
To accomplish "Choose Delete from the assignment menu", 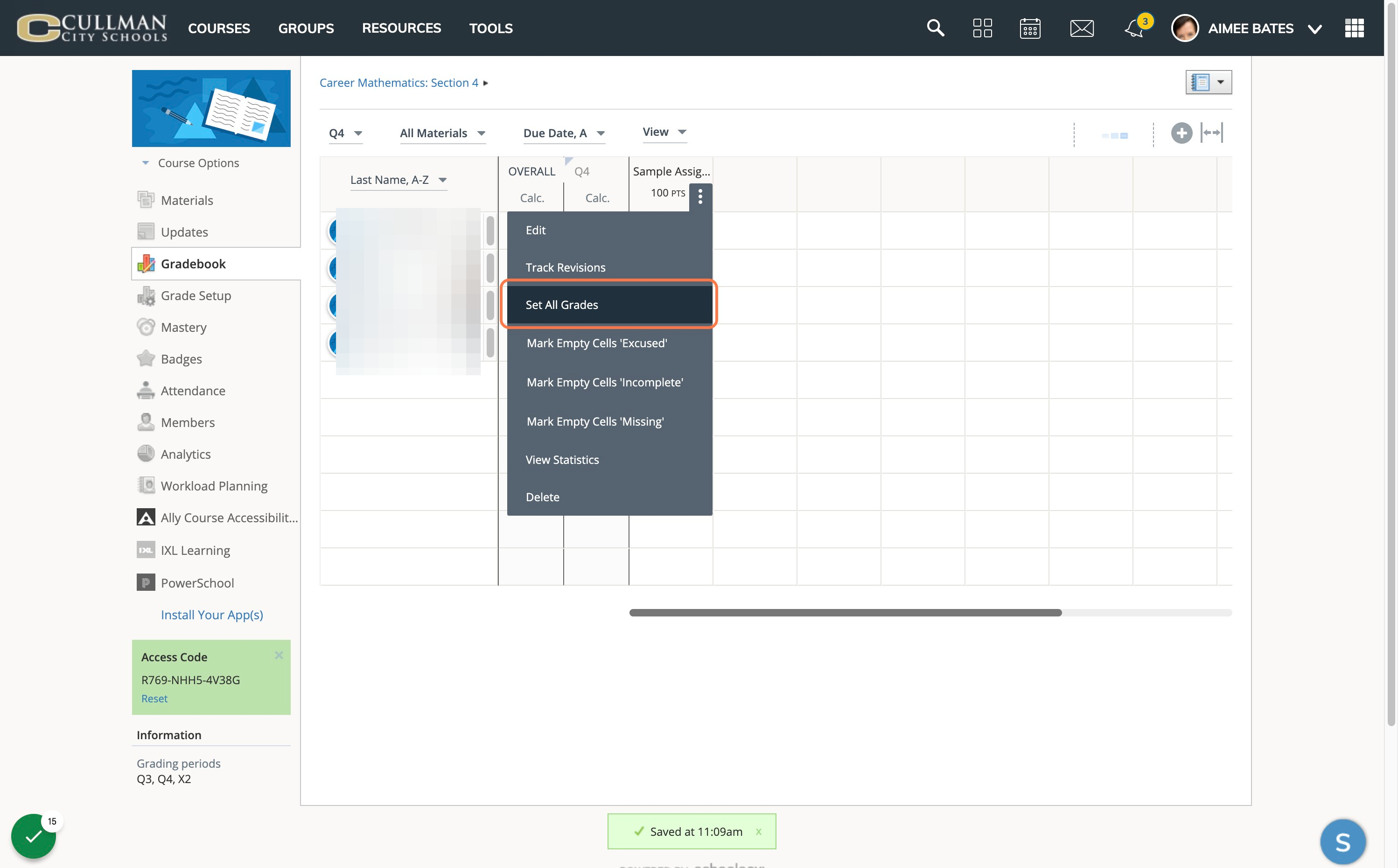I will coord(609,497).
